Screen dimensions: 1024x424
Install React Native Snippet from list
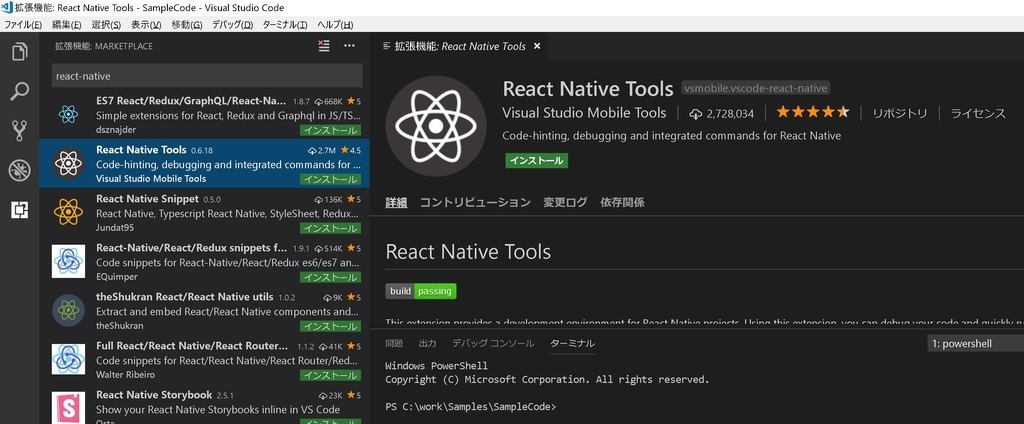(x=330, y=228)
